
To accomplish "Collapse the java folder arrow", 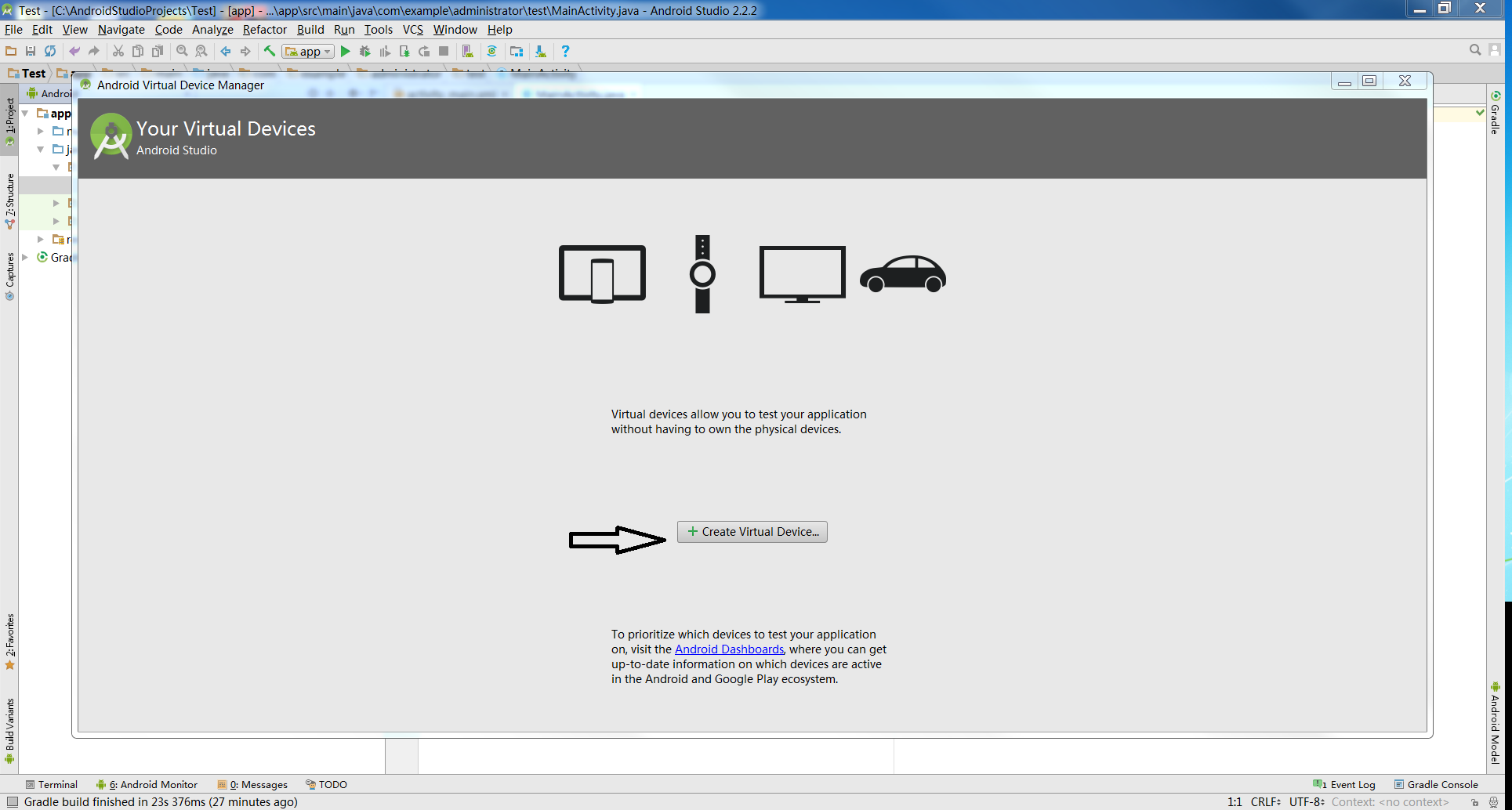I will tap(41, 150).
